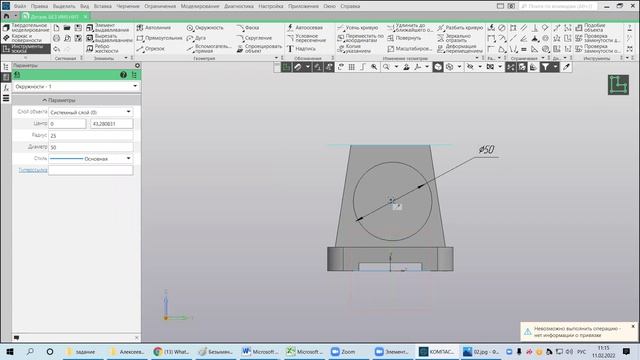Select the Фаска chamfer tool
This screenshot has width=640, height=360.
point(248,27)
